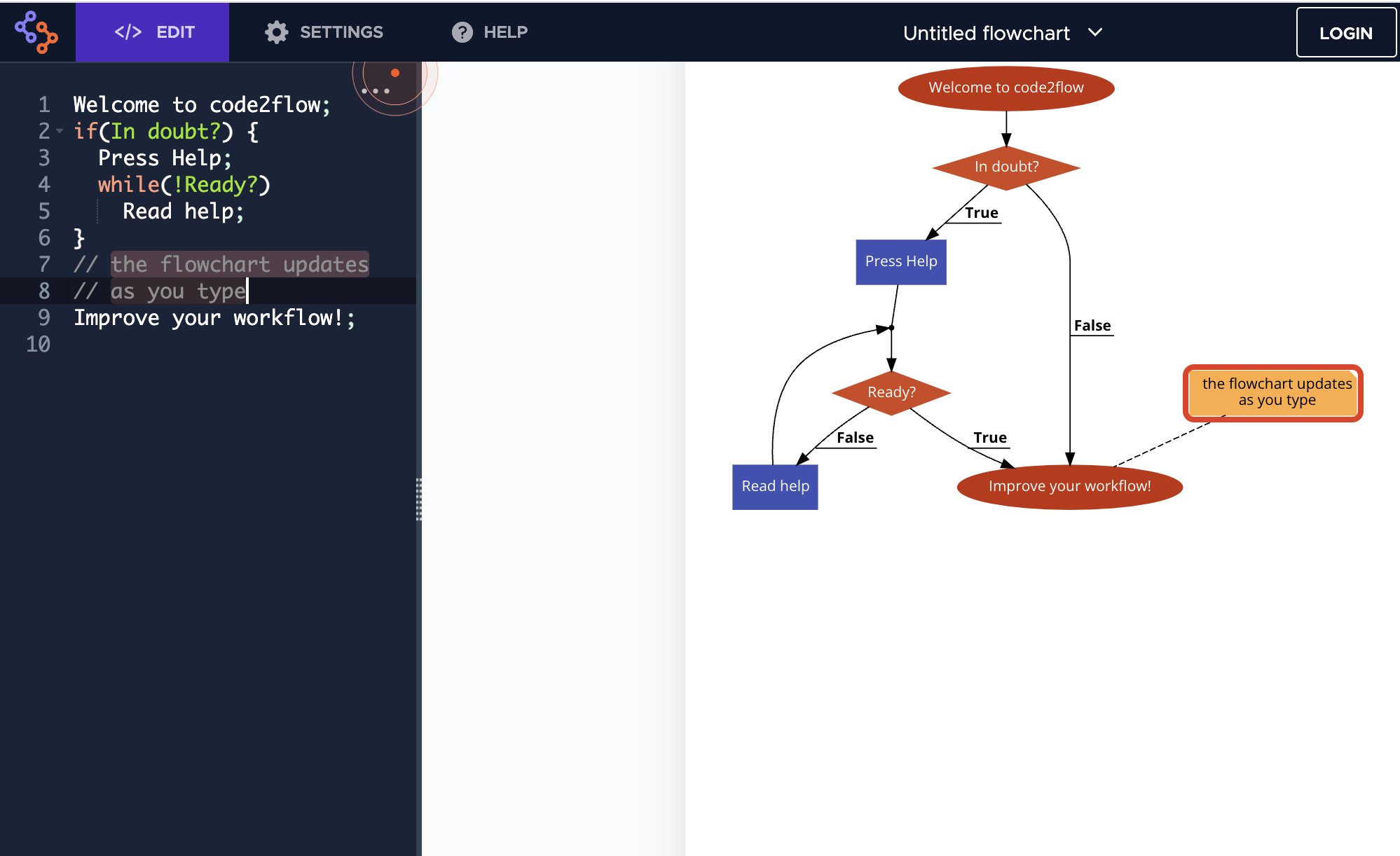
Task: Click the Help question mark icon
Action: [x=462, y=32]
